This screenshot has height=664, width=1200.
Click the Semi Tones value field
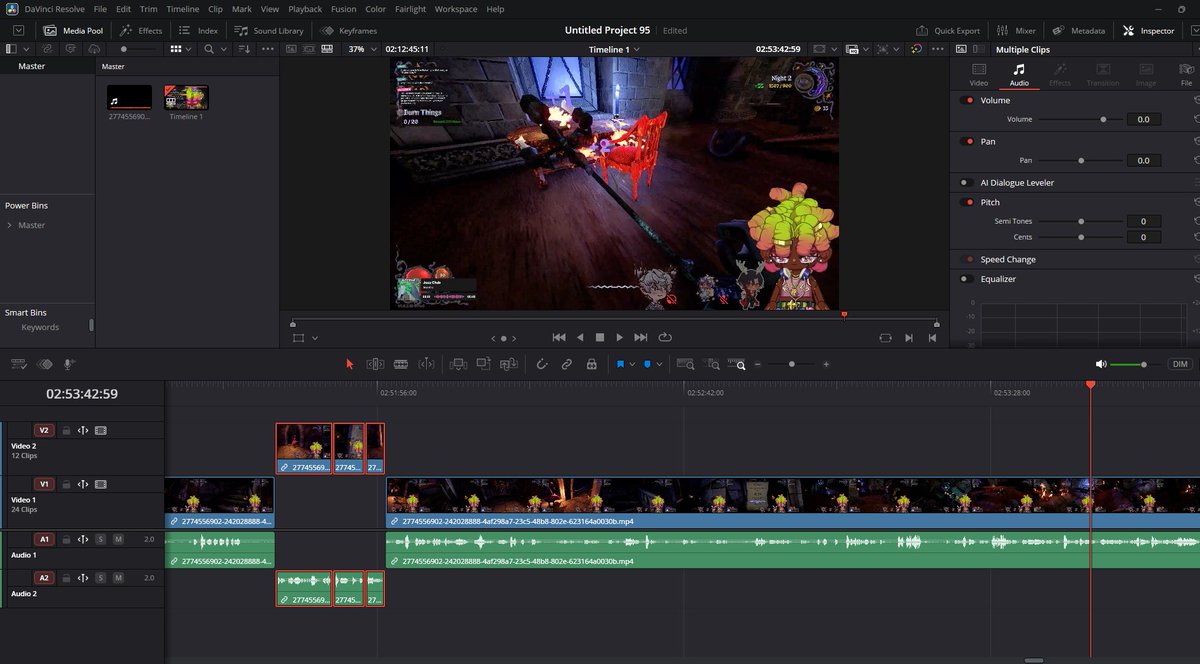click(1144, 221)
